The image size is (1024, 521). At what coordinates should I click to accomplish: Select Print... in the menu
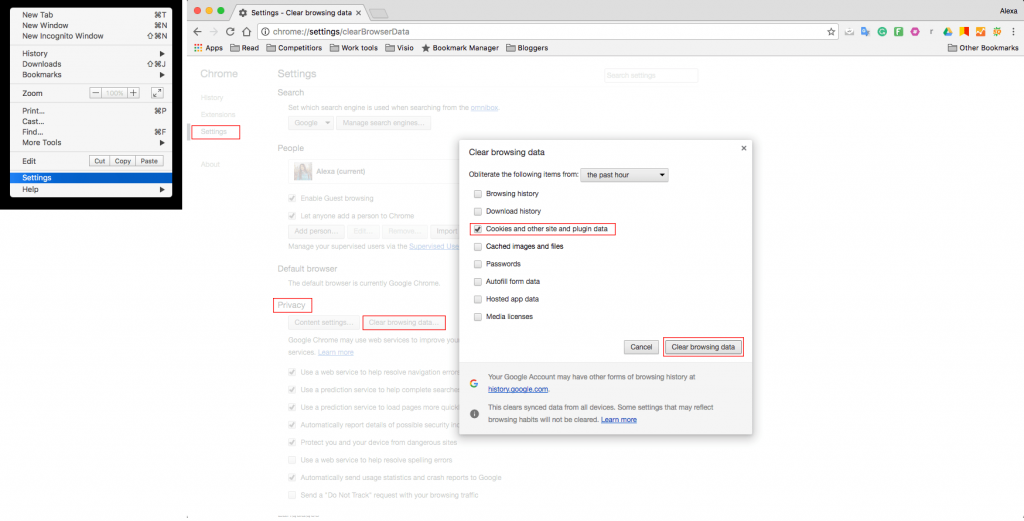coord(91,111)
